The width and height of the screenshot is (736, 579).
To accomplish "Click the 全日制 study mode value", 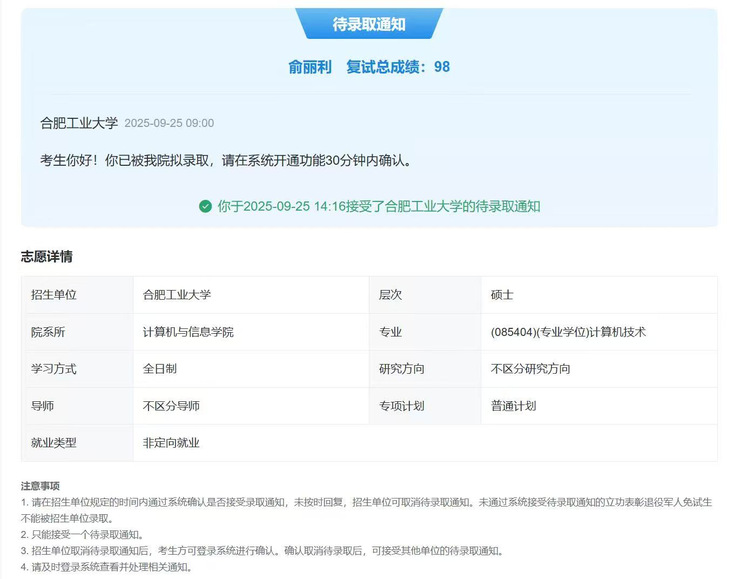I will click(x=160, y=369).
